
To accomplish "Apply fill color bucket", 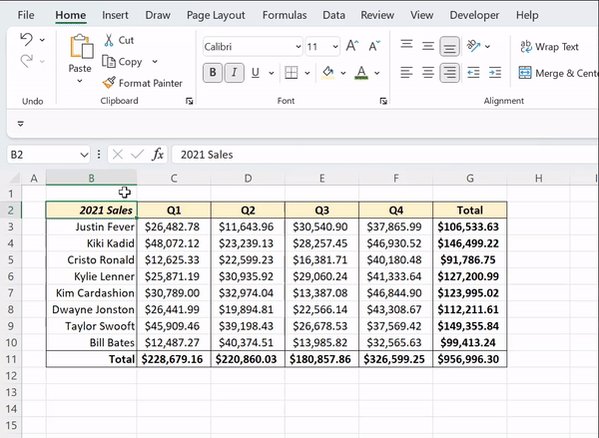I will (328, 73).
